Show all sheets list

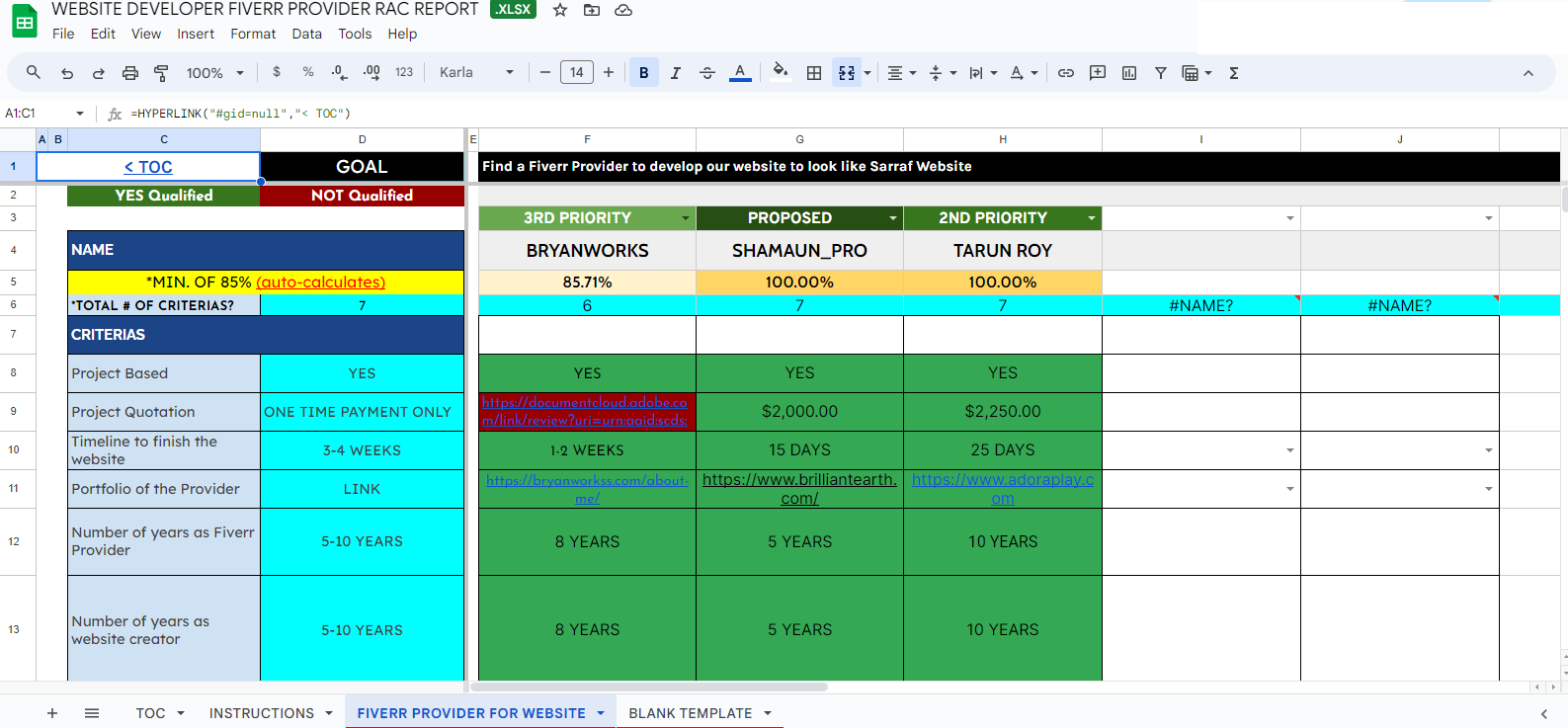(92, 713)
